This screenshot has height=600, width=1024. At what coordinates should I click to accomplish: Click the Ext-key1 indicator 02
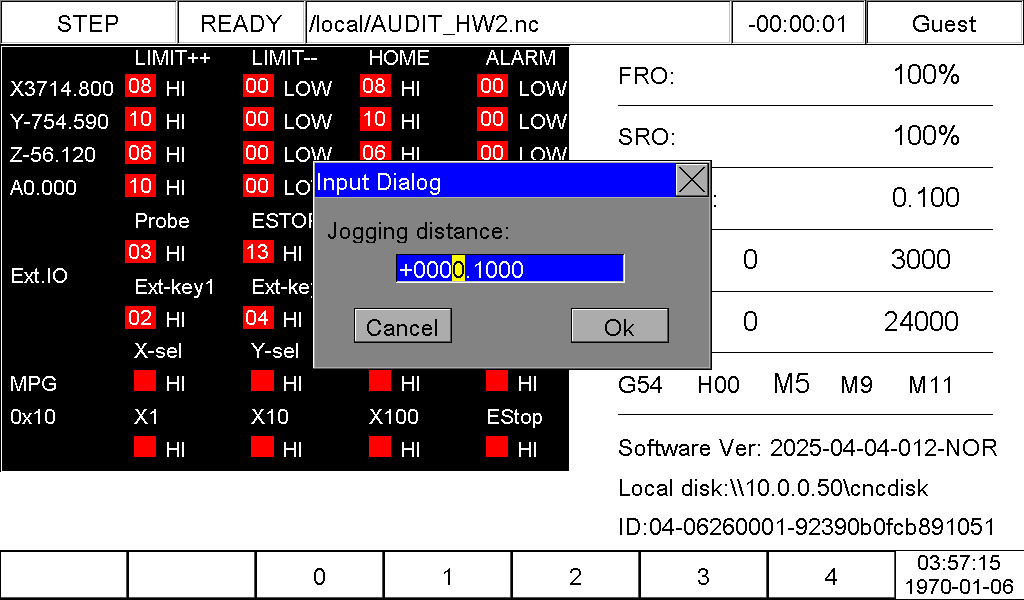(x=140, y=318)
